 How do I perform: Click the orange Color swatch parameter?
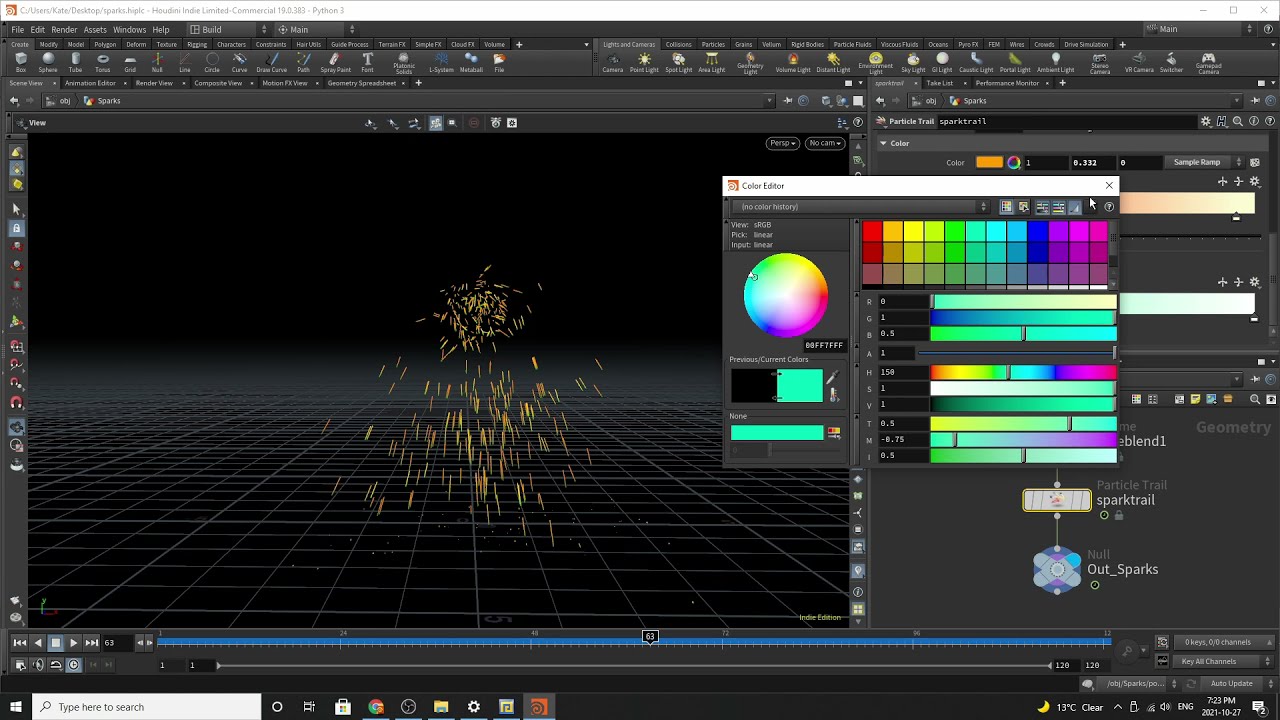point(989,162)
